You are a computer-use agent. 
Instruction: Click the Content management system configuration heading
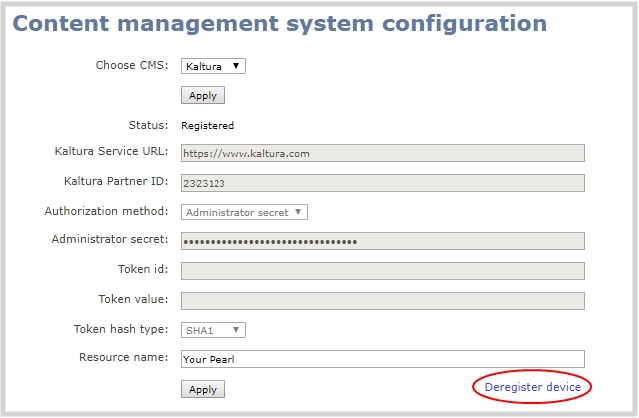coord(280,23)
